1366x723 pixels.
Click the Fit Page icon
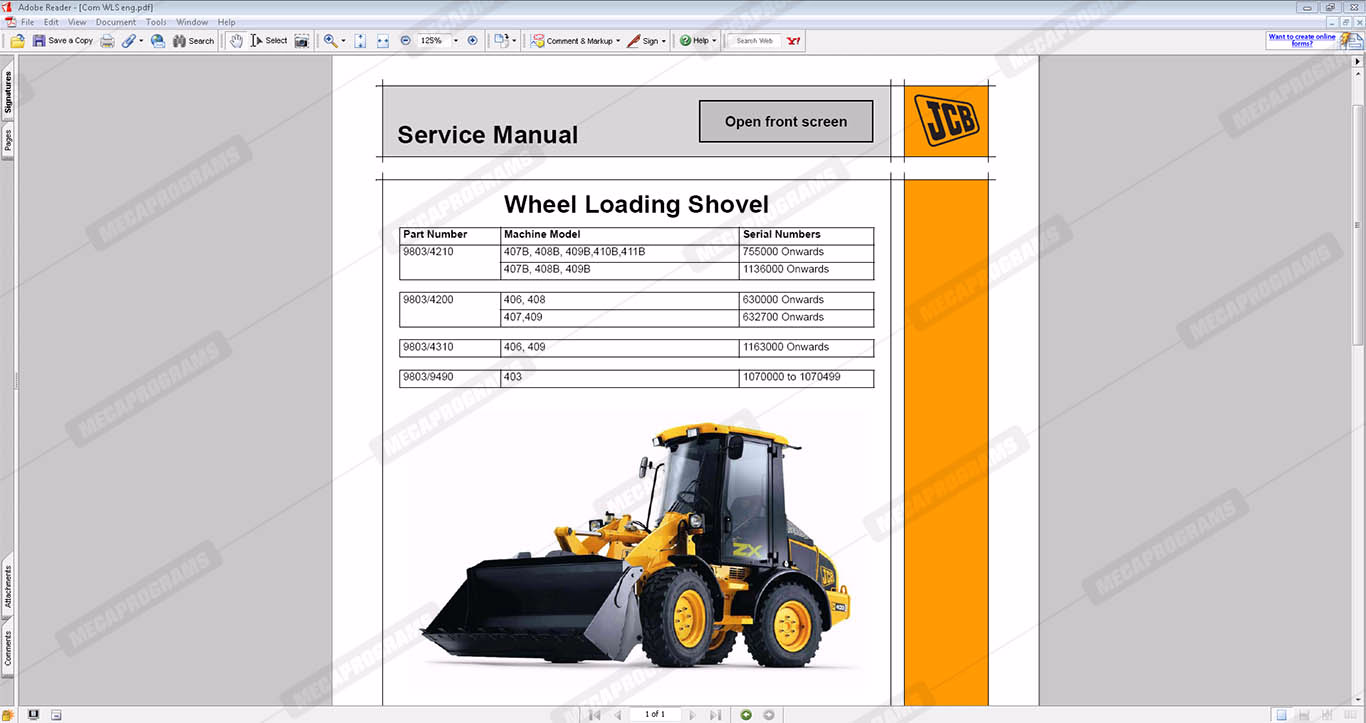pyautogui.click(x=360, y=41)
